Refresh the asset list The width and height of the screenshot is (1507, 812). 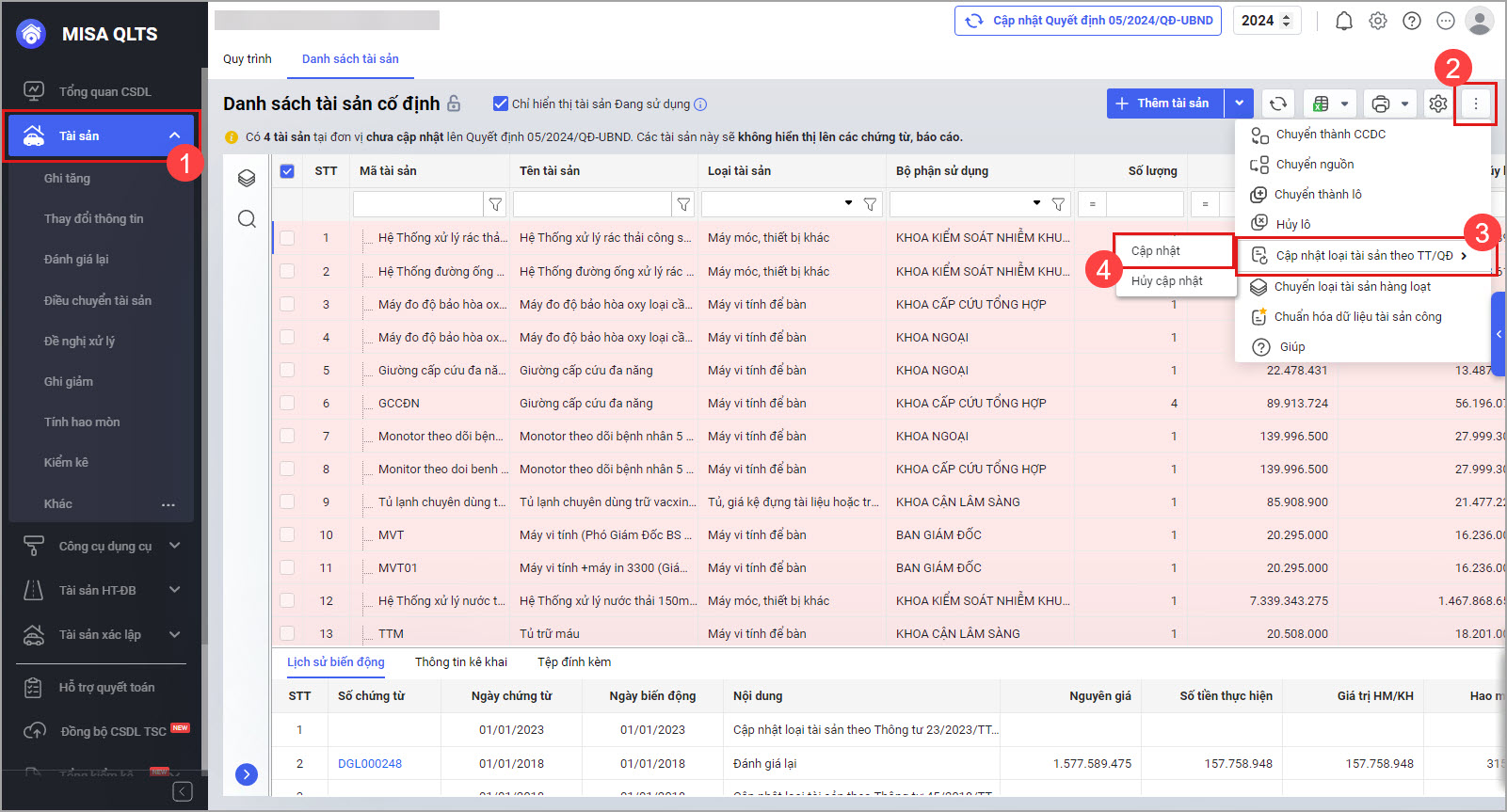click(x=1278, y=103)
